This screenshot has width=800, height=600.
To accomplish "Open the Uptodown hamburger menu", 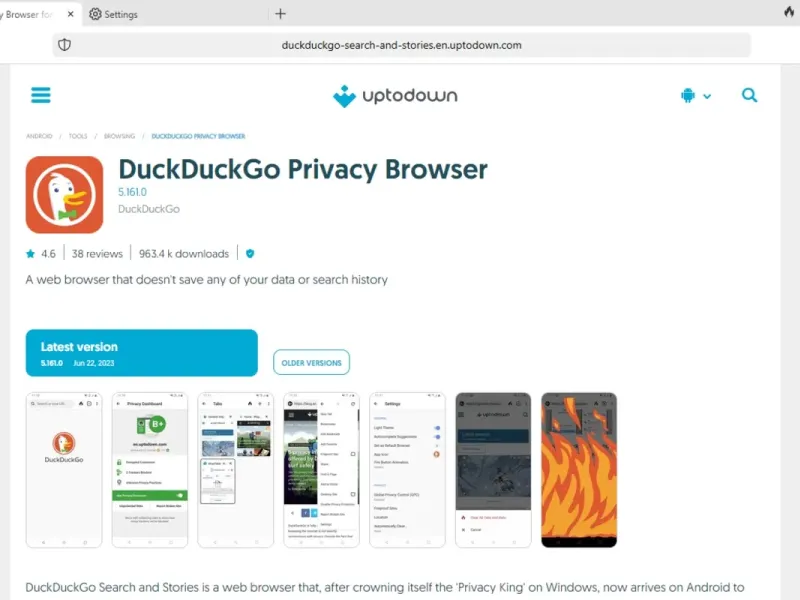I will pyautogui.click(x=41, y=95).
